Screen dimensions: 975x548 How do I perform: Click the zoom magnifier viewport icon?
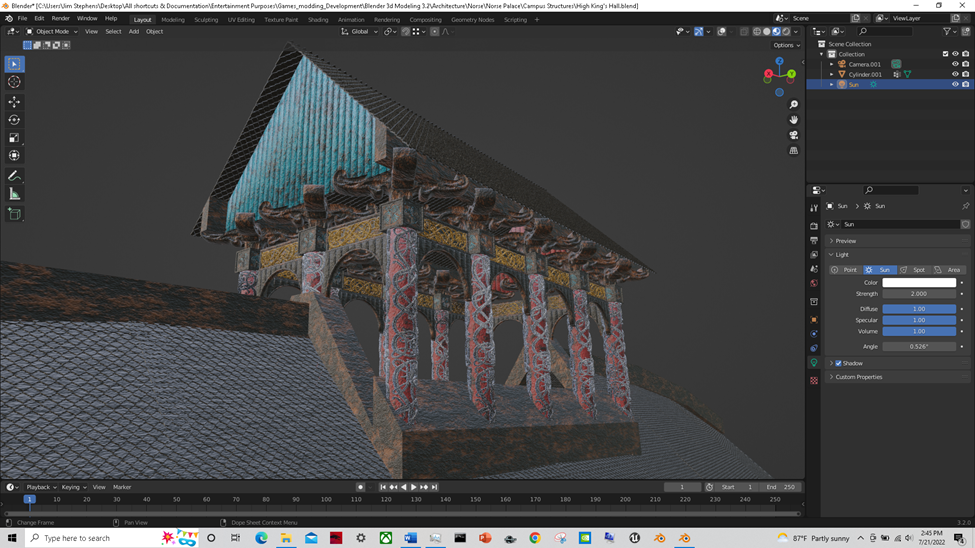pos(794,104)
